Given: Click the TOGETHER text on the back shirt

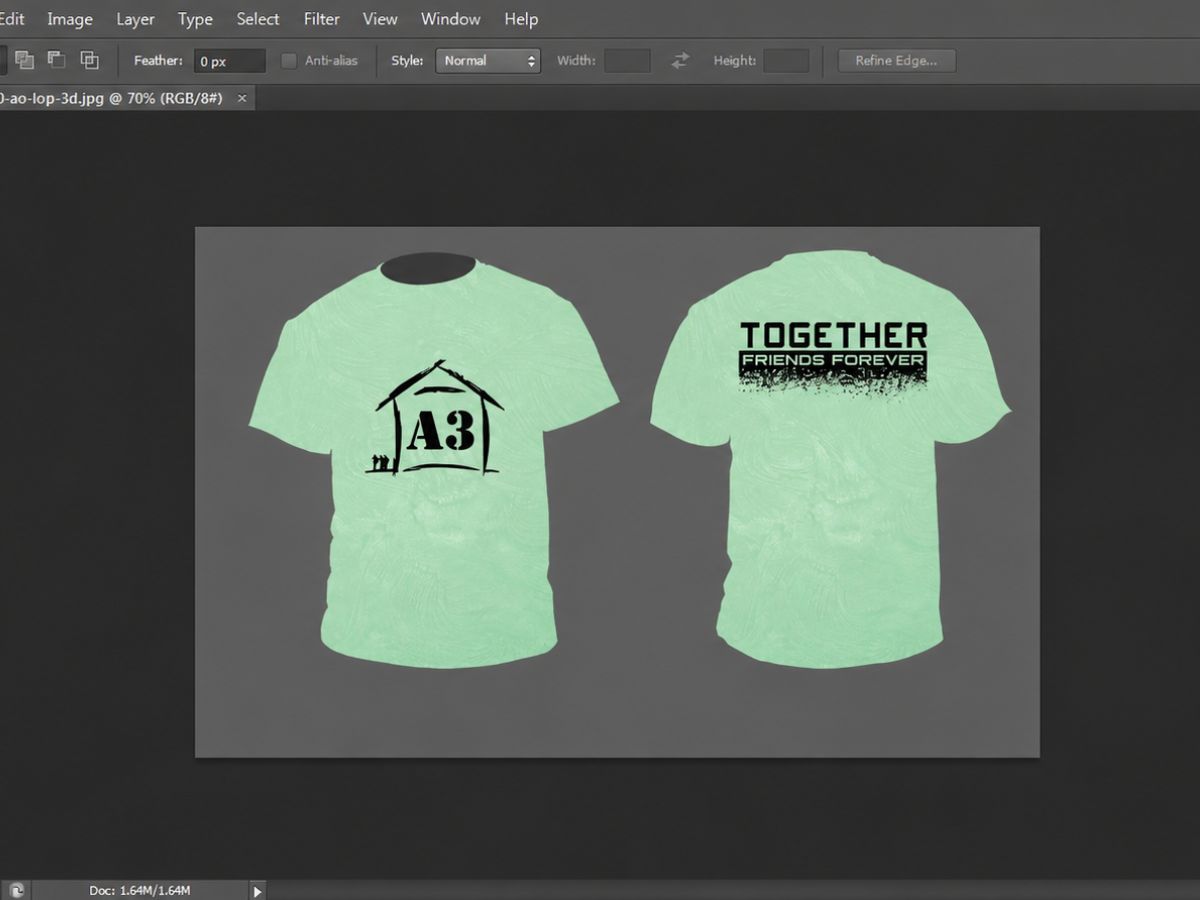Looking at the screenshot, I should [833, 335].
